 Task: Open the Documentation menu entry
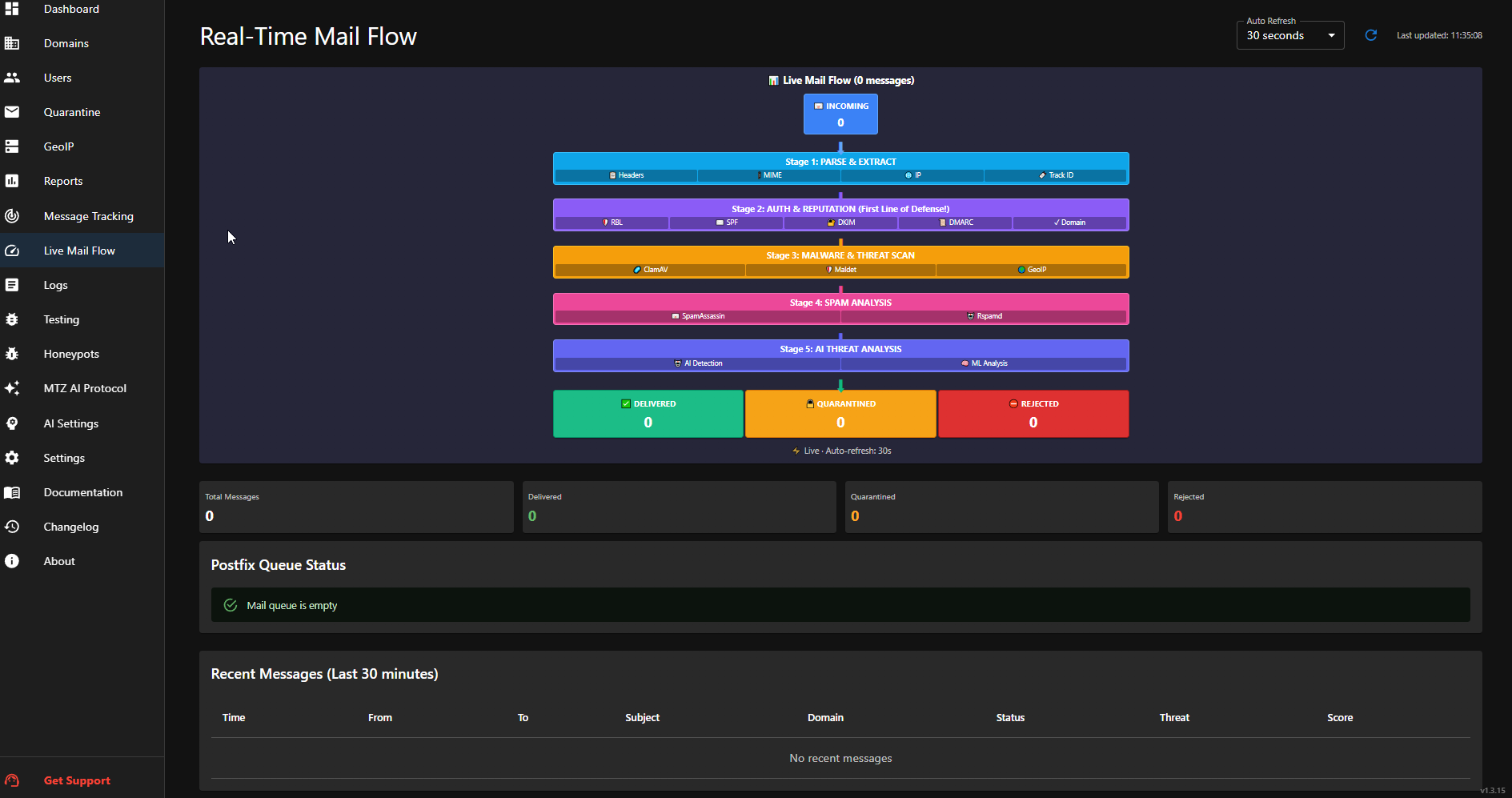click(x=83, y=492)
